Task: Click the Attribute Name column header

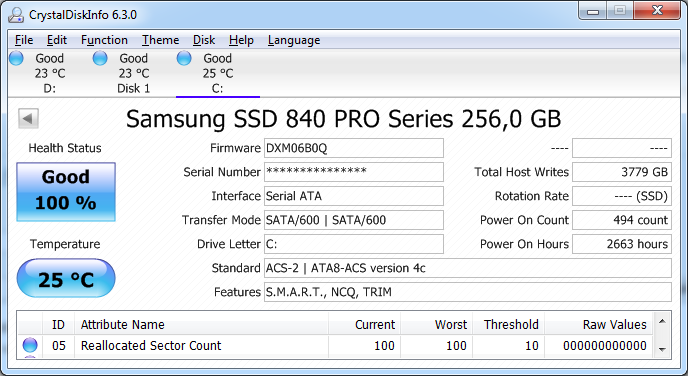Action: click(x=201, y=324)
